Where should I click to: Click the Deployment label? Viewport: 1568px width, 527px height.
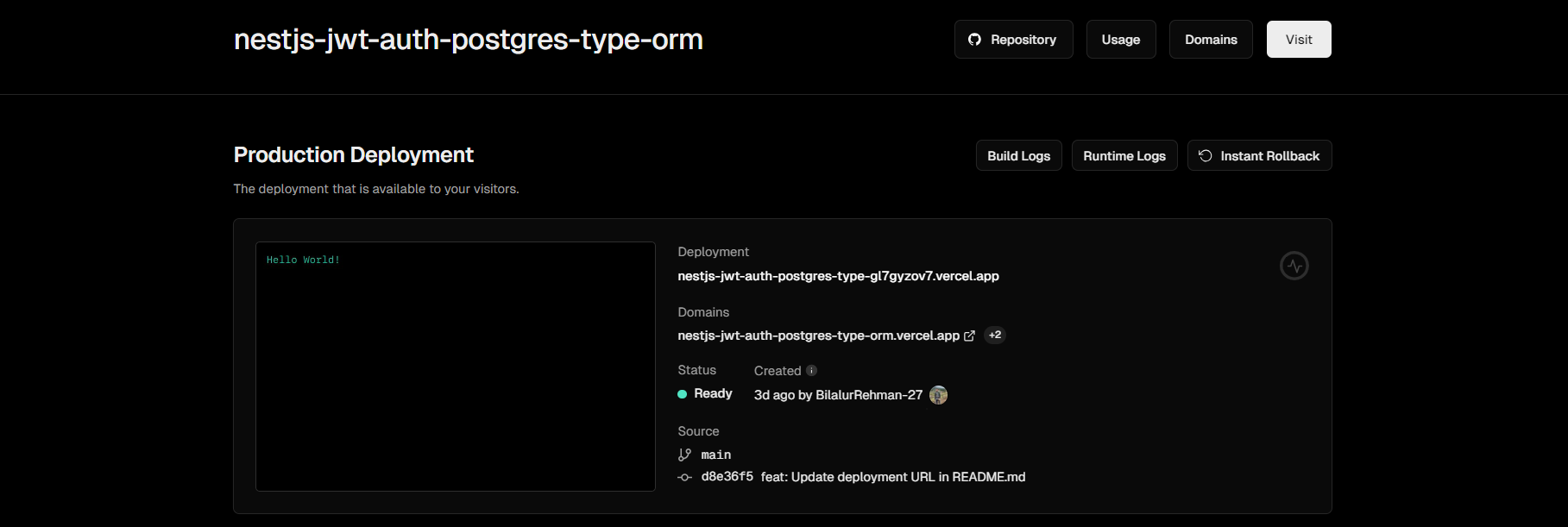click(x=713, y=252)
